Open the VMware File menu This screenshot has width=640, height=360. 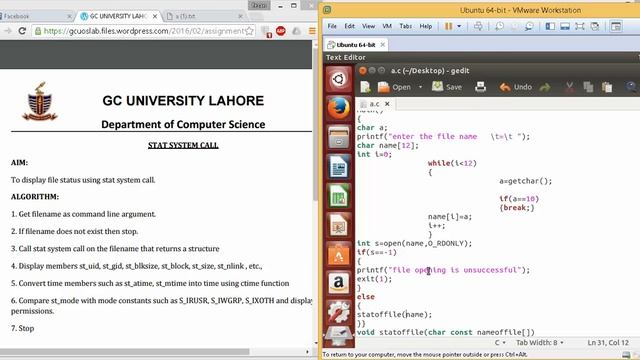coord(332,26)
